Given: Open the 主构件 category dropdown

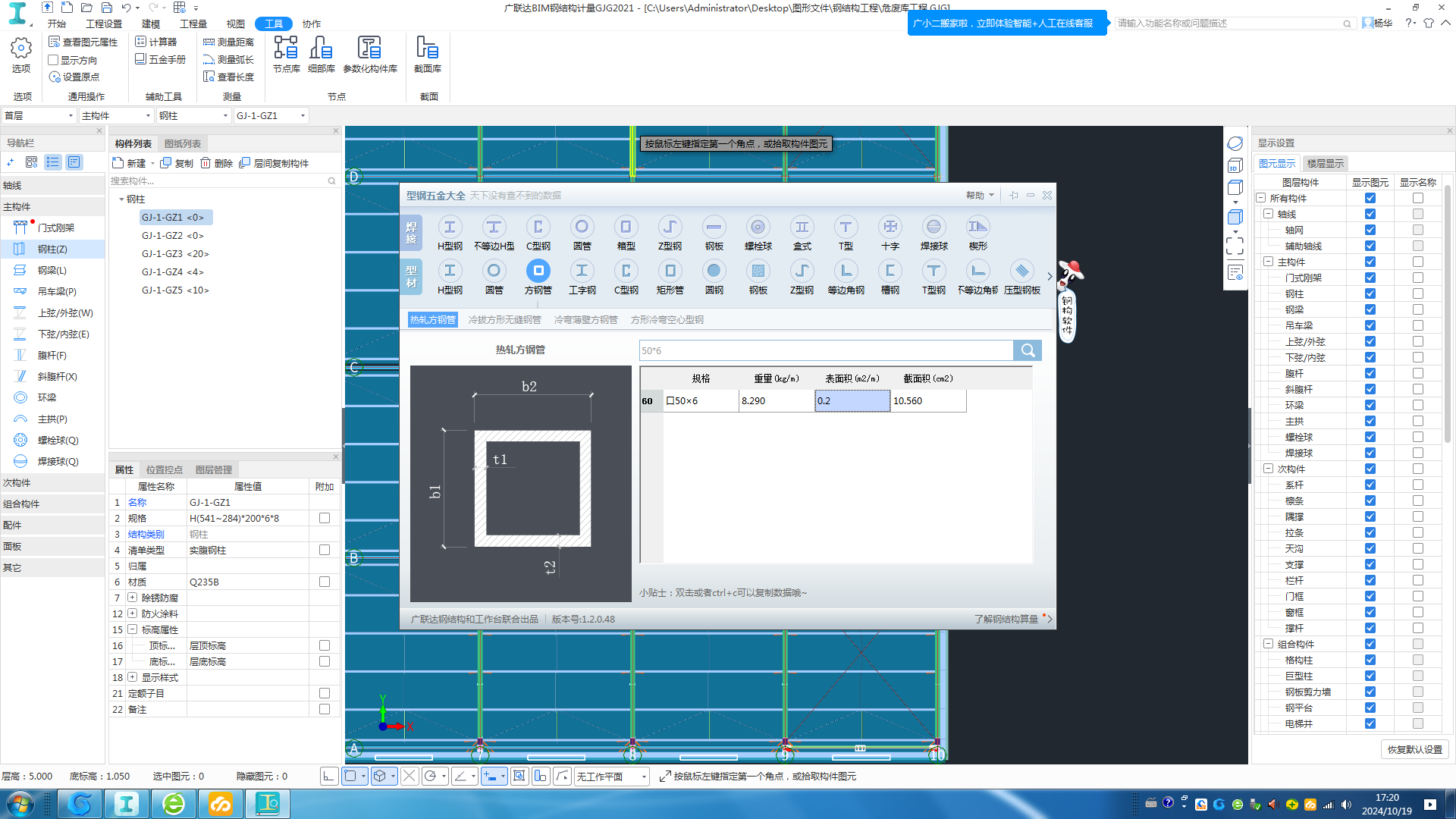Looking at the screenshot, I should (116, 115).
